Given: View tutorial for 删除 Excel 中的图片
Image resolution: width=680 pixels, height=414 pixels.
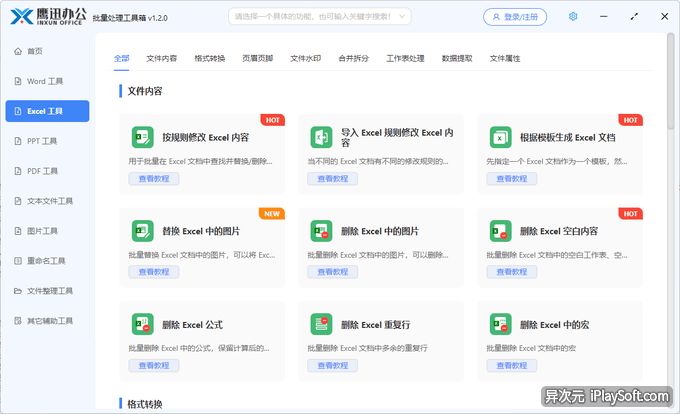Looking at the screenshot, I should (x=333, y=272).
